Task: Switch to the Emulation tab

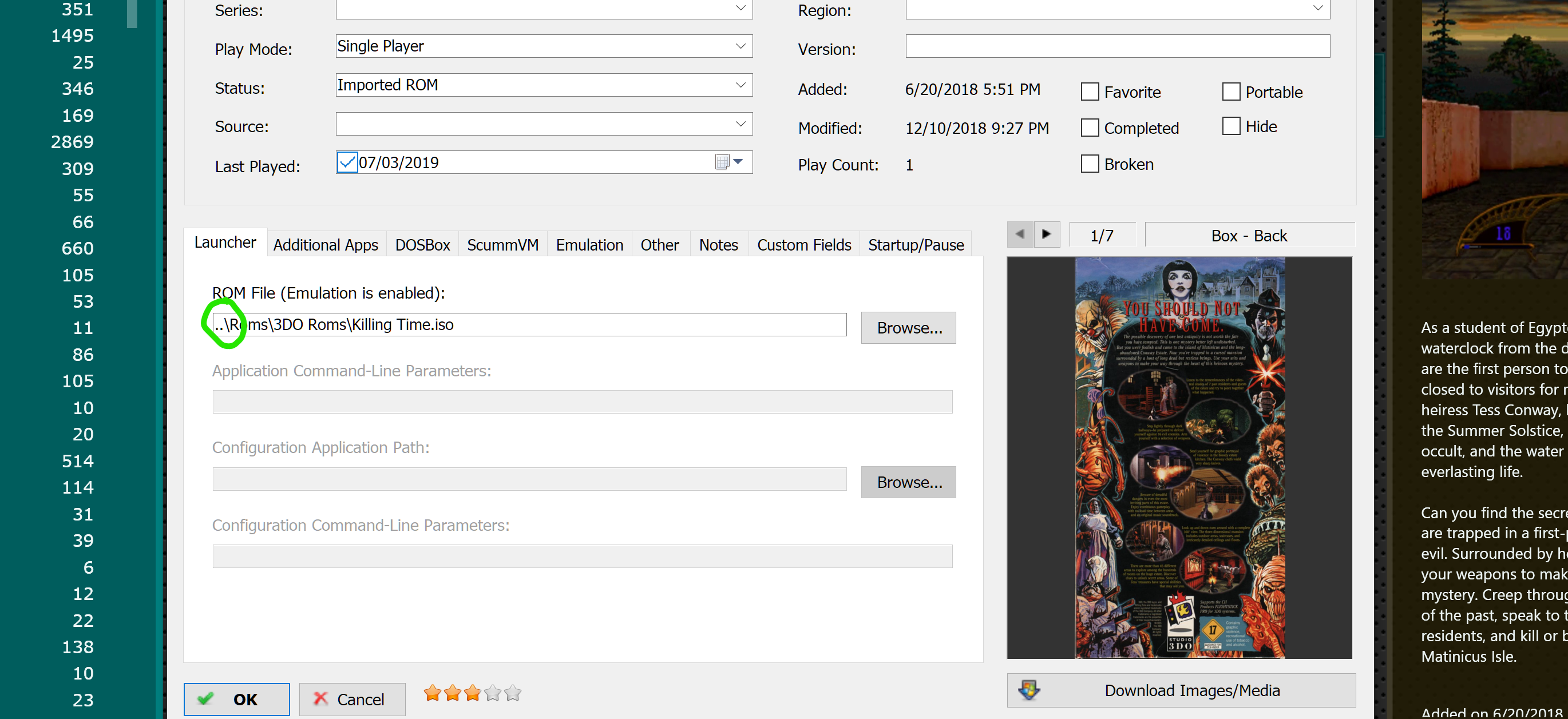Action: pos(589,245)
